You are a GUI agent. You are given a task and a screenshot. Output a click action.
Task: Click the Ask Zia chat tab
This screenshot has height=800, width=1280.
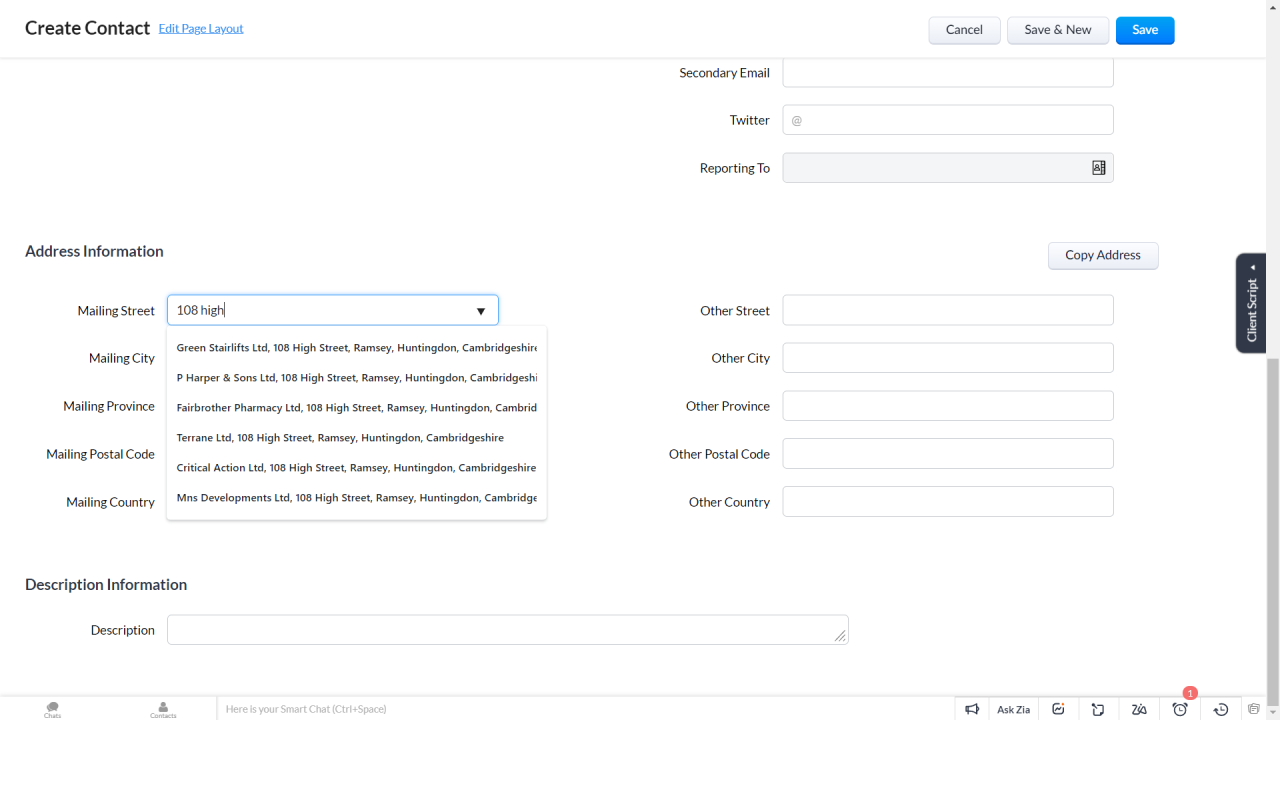coord(1013,708)
